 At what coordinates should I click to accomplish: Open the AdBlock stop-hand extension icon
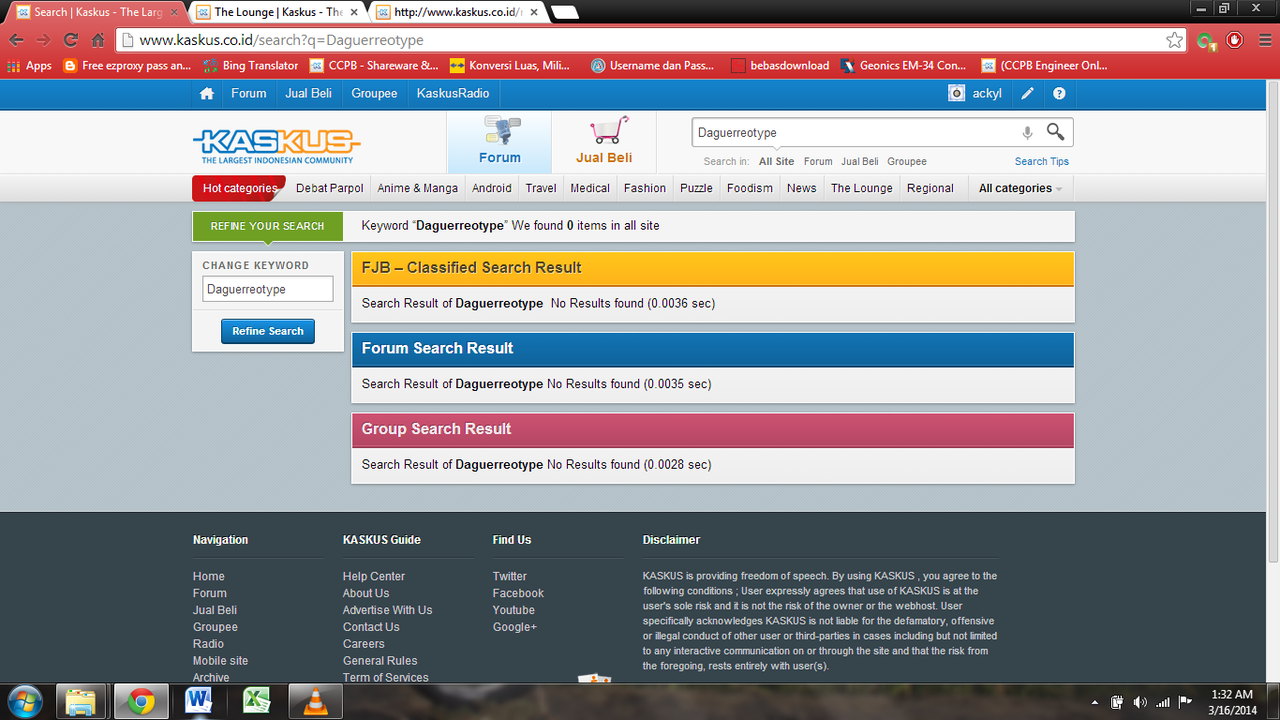click(1235, 40)
